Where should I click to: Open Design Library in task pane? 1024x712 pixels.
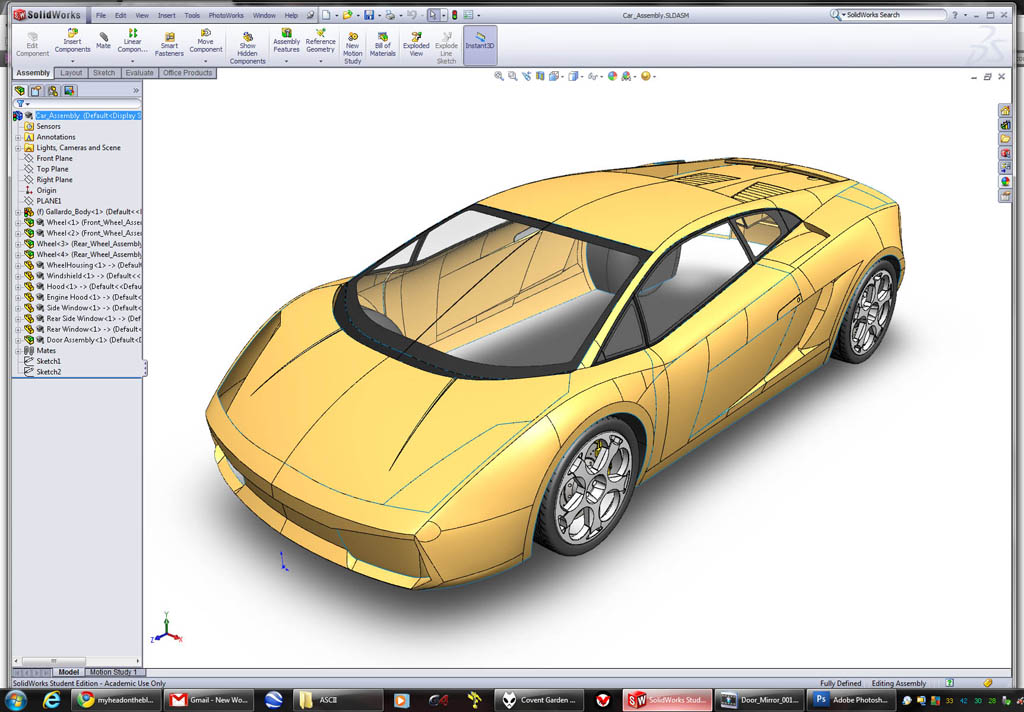[1005, 125]
